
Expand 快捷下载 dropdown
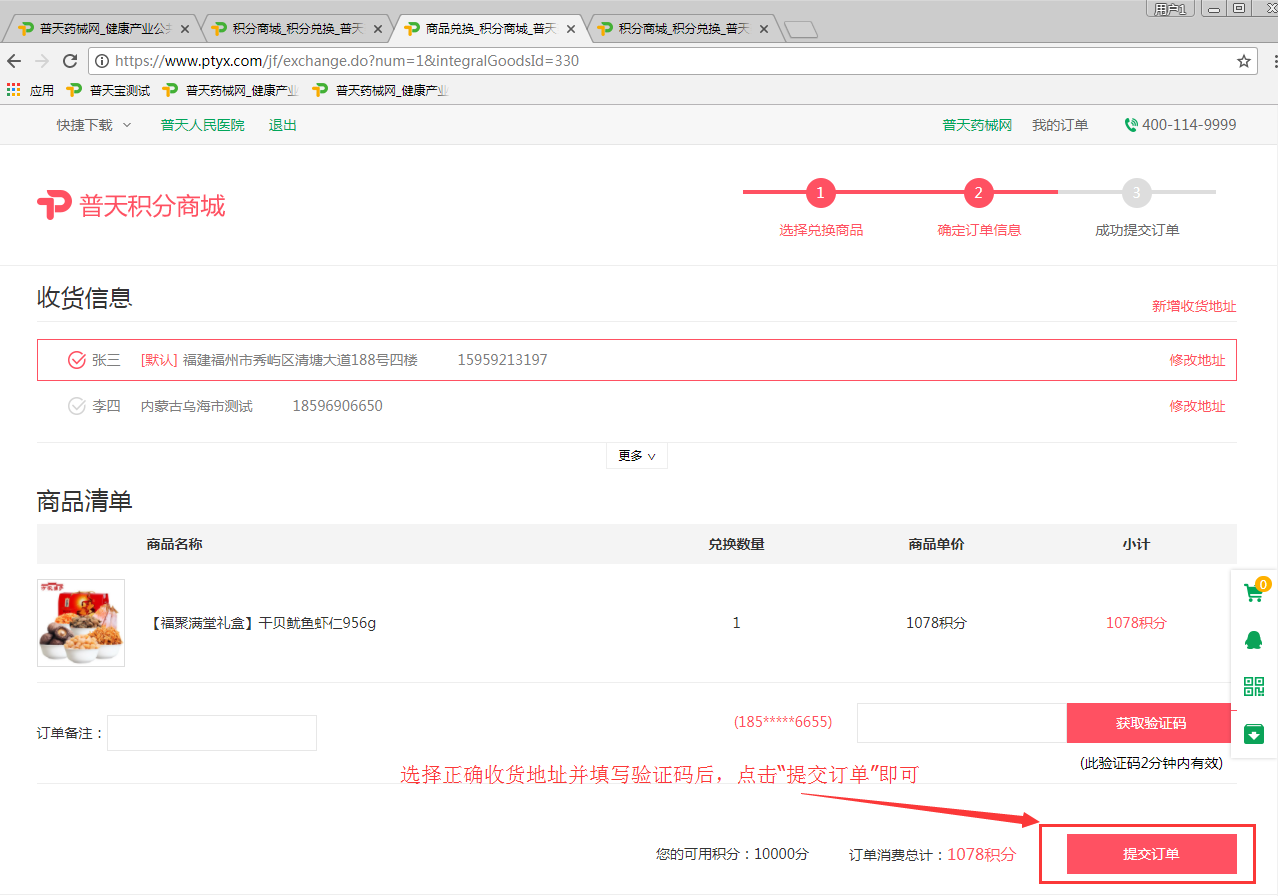click(94, 125)
